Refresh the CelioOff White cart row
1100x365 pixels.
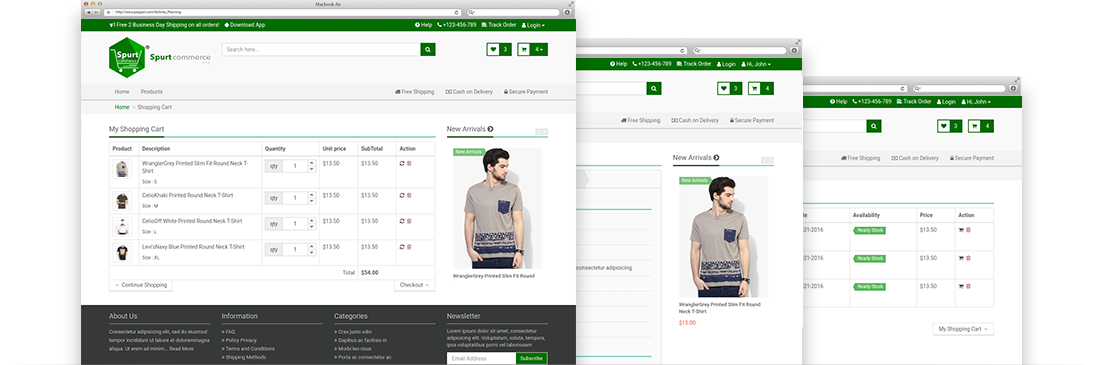pos(402,220)
